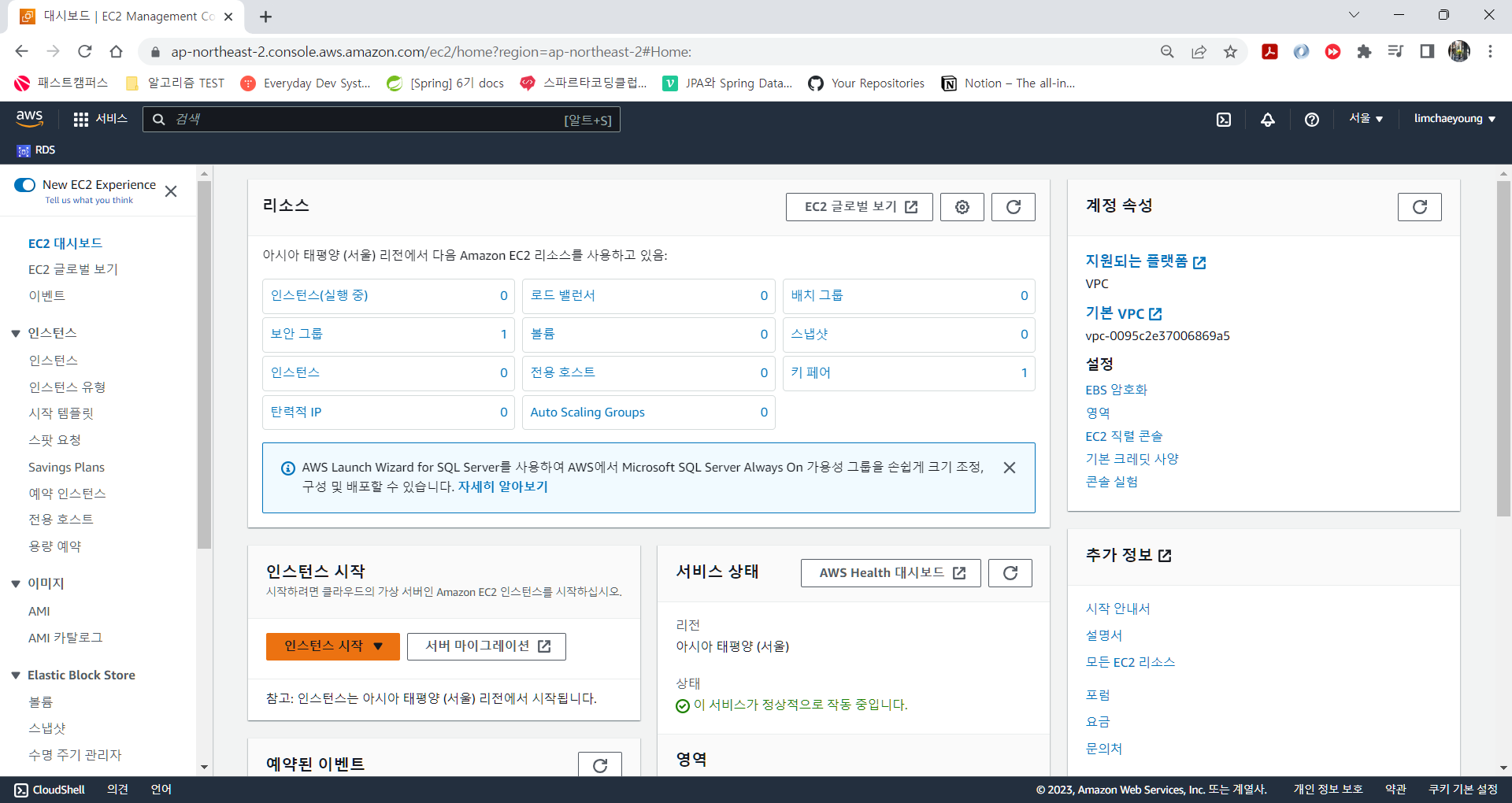This screenshot has width=1512, height=803.
Task: Open CloudShell icon in top navigation
Action: [x=1224, y=120]
